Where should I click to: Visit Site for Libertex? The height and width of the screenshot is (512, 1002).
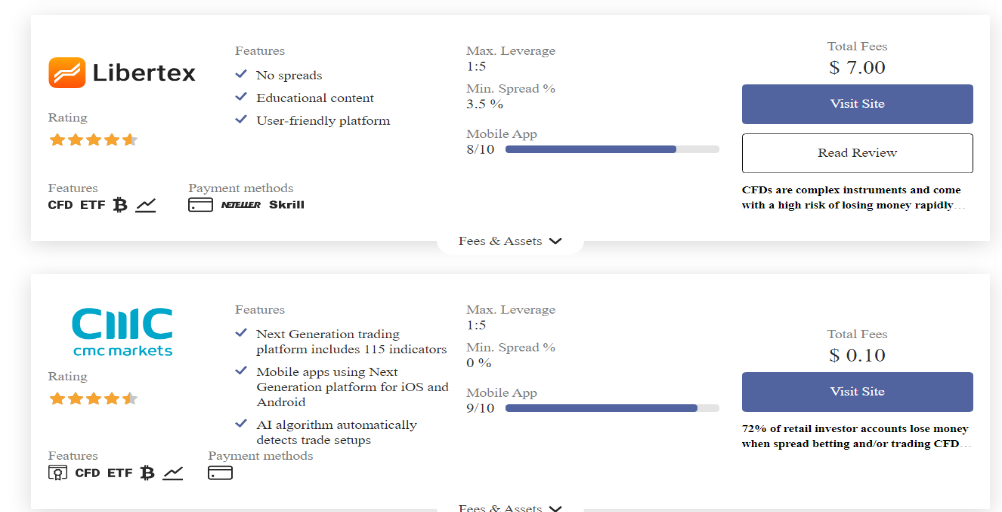tap(857, 104)
